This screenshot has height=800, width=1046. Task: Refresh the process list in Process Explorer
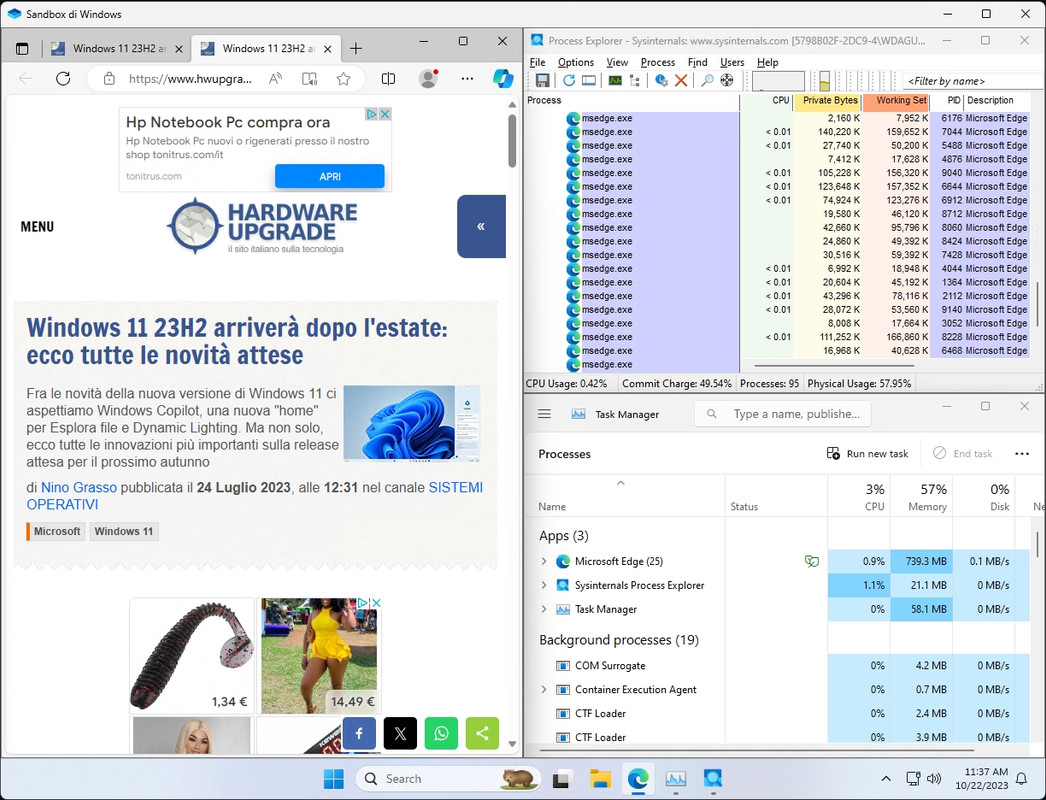coord(568,81)
